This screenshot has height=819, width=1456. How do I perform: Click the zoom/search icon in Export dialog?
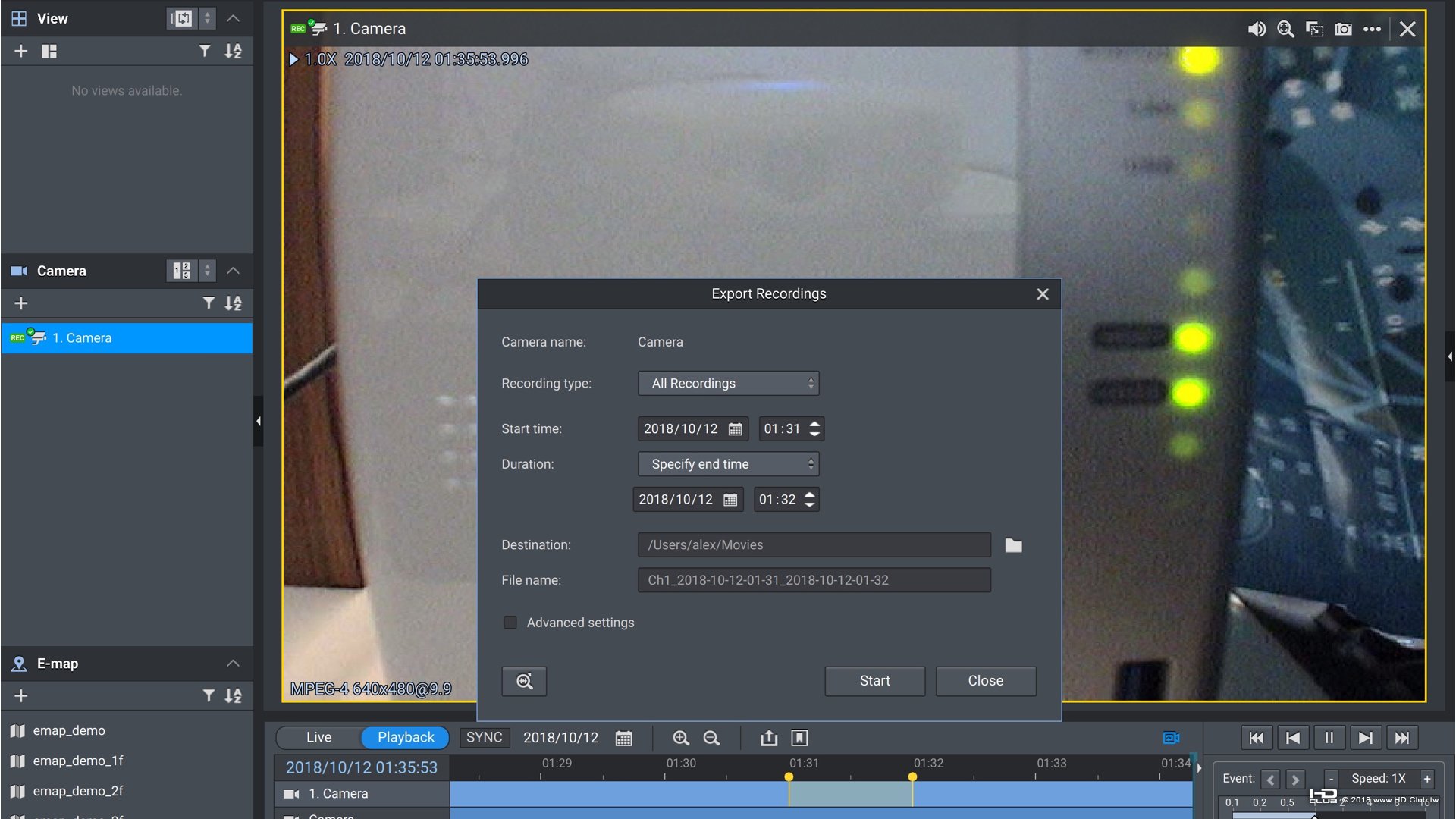(x=524, y=681)
